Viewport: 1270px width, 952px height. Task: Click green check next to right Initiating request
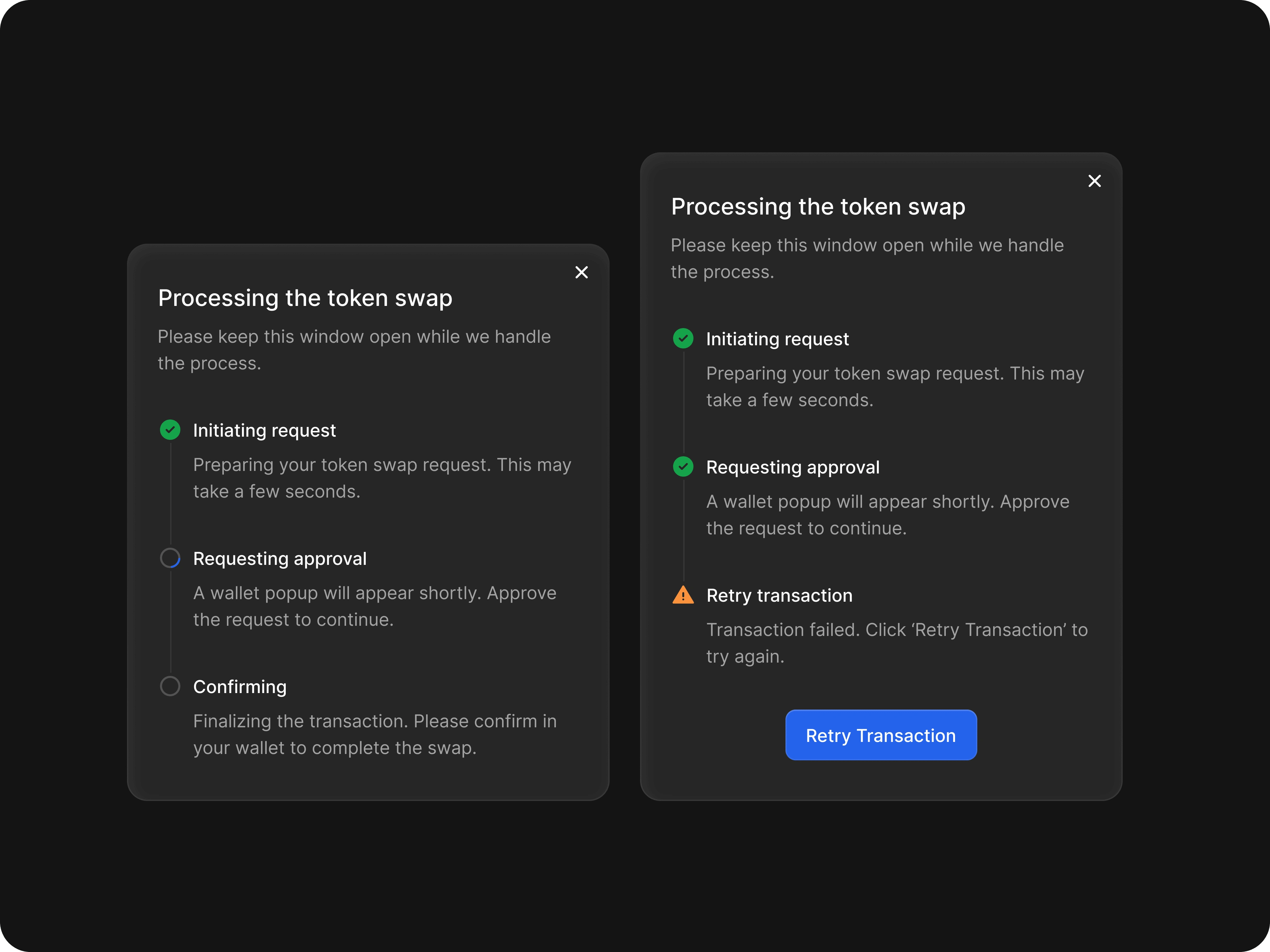coord(683,339)
